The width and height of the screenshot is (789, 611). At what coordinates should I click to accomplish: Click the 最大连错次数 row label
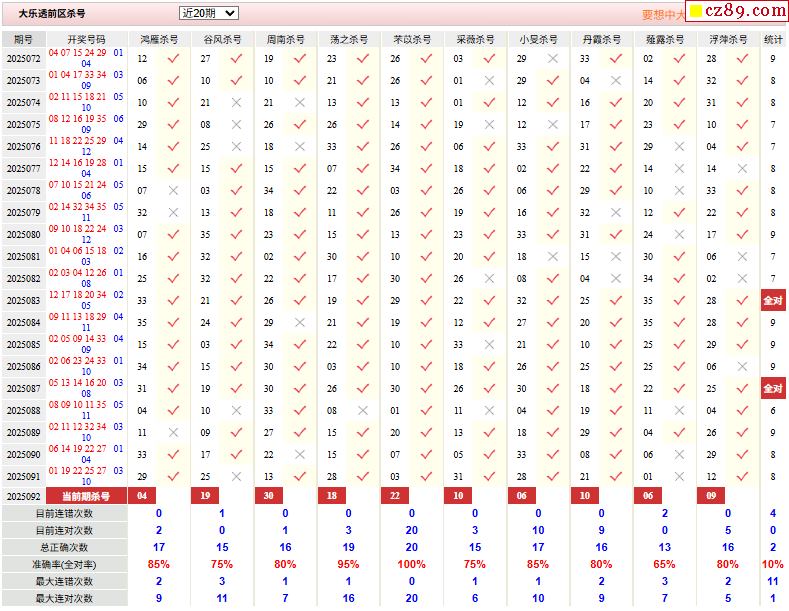pos(64,581)
